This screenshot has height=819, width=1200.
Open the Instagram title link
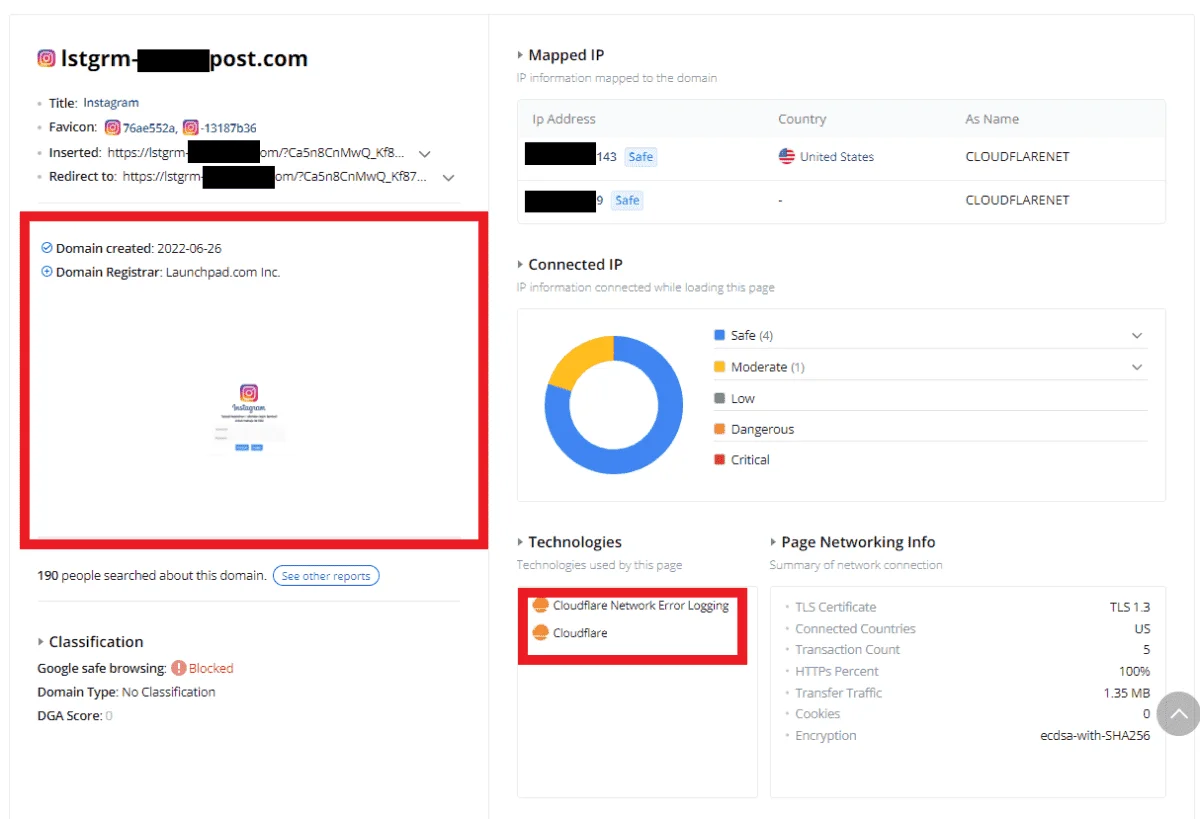pyautogui.click(x=111, y=103)
